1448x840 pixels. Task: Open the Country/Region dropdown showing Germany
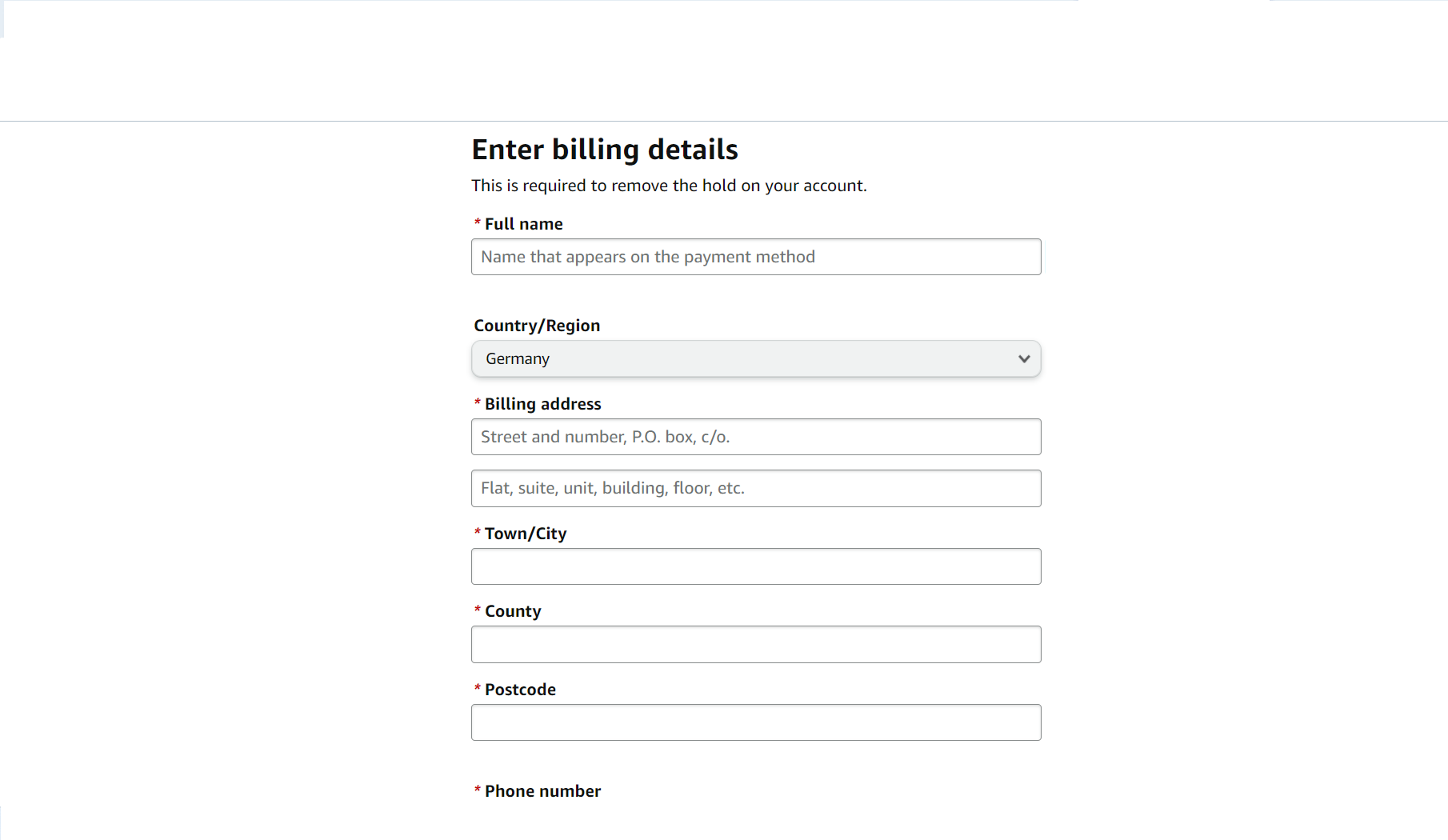[756, 359]
